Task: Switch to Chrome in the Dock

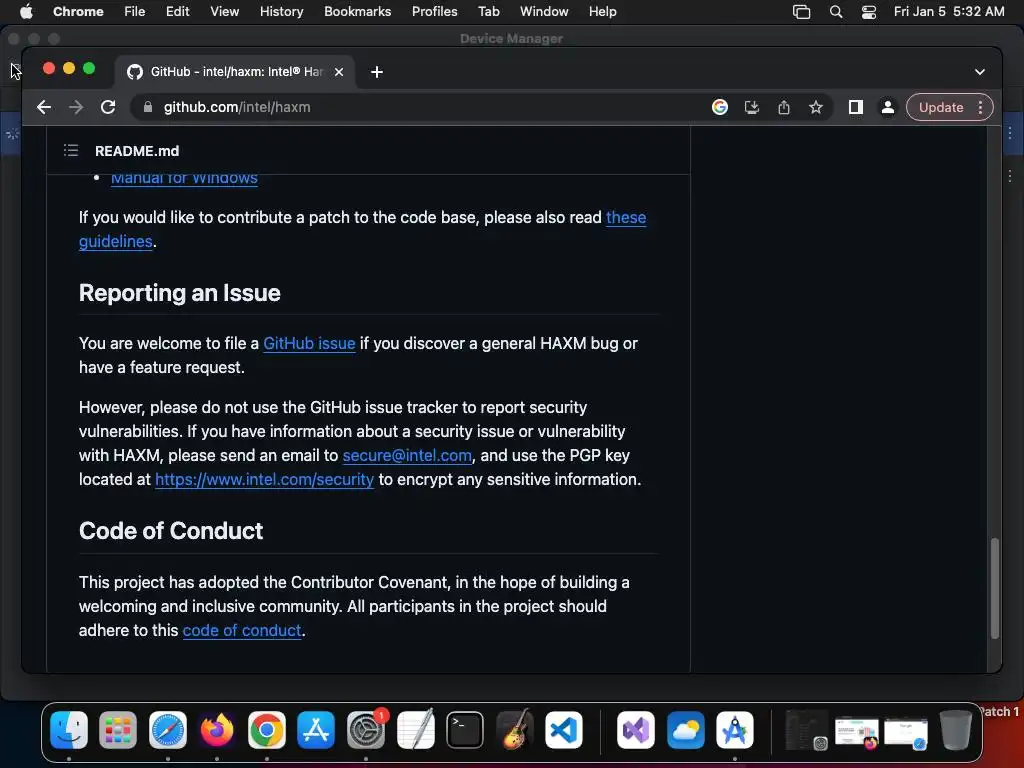Action: pos(266,729)
